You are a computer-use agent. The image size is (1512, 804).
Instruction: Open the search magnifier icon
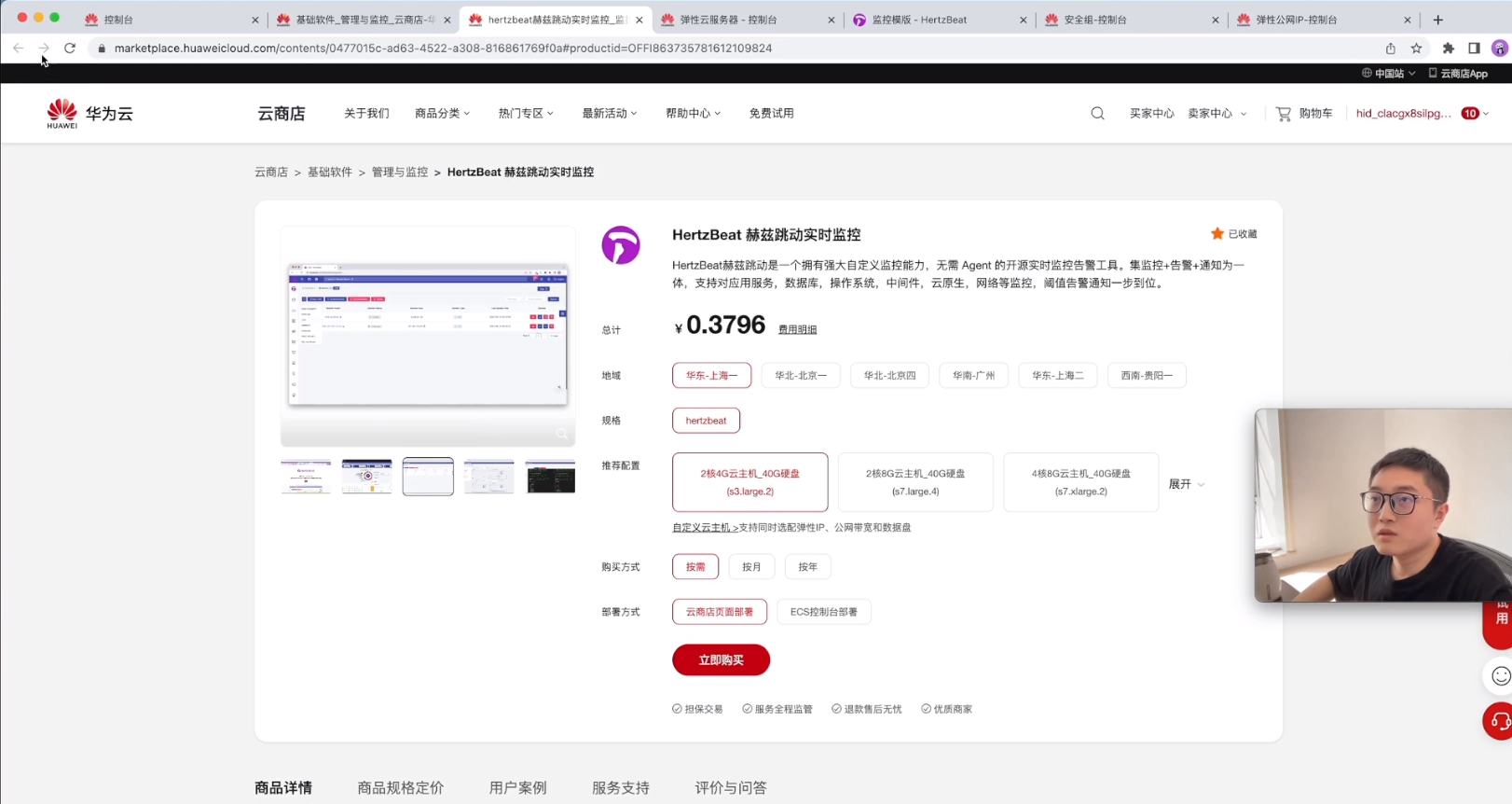click(x=1097, y=114)
